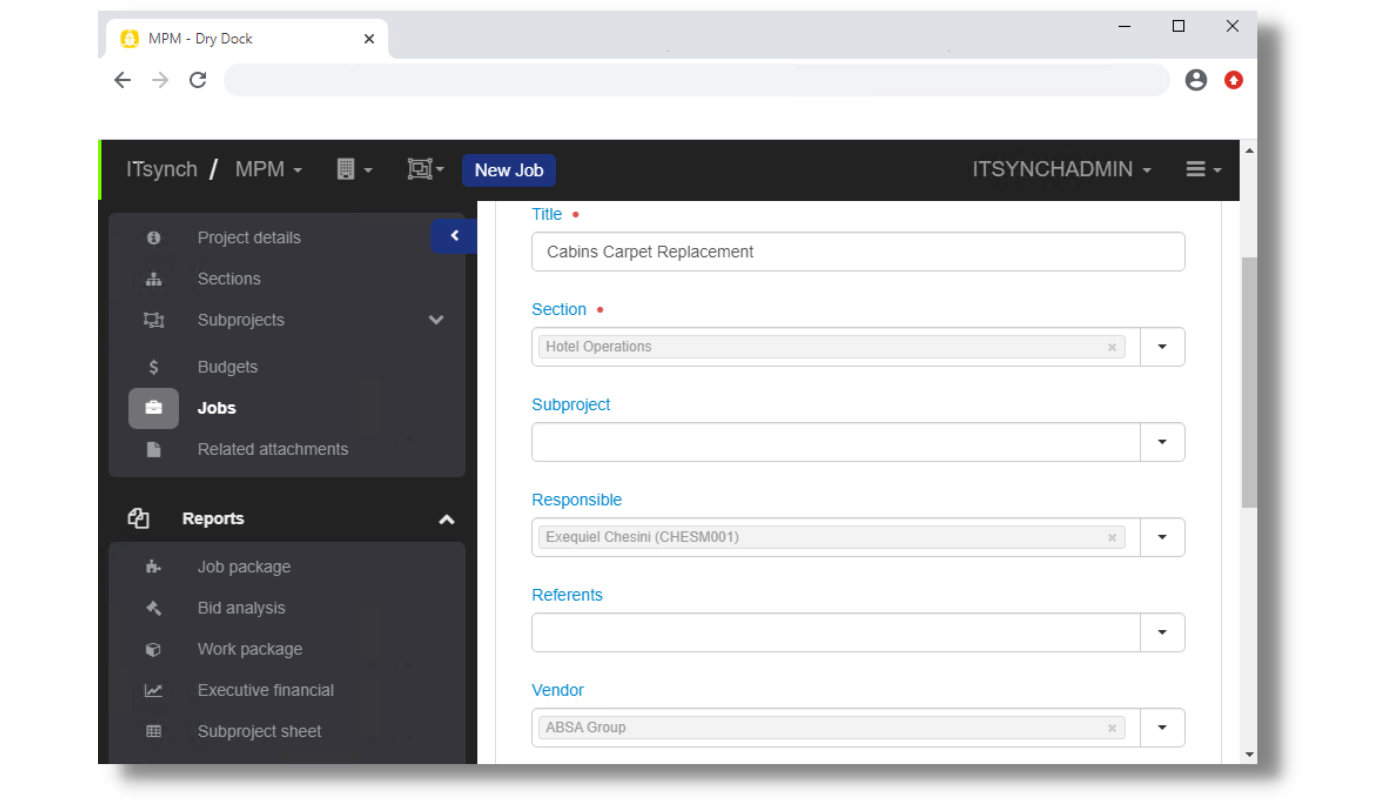Click the browser profile avatar icon
Screen dimensions: 1400x800
(x=1196, y=80)
